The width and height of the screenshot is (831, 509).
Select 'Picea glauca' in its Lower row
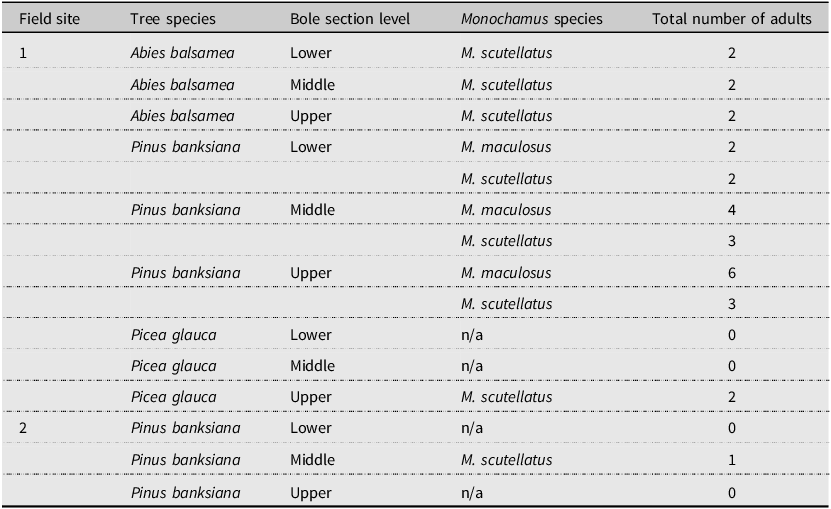tap(173, 335)
